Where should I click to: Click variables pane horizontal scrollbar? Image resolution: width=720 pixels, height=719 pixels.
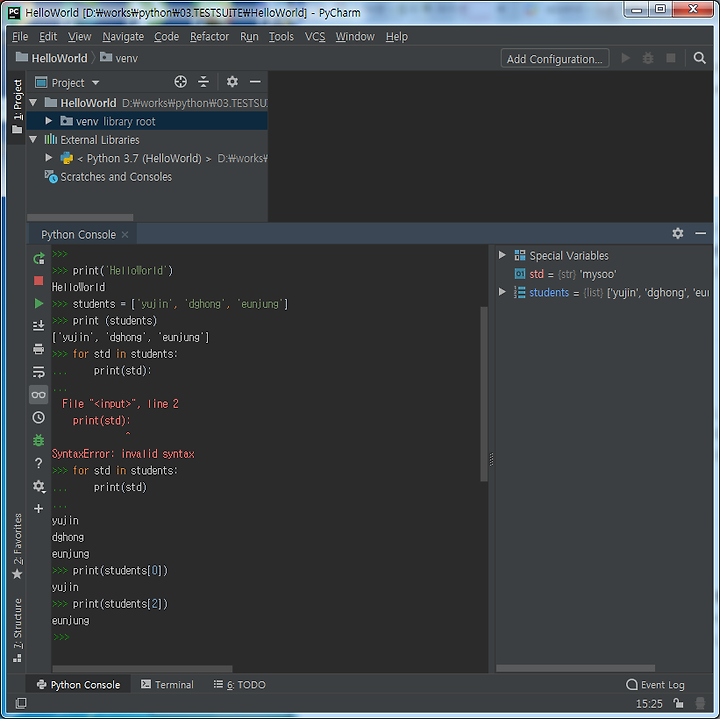tap(575, 668)
